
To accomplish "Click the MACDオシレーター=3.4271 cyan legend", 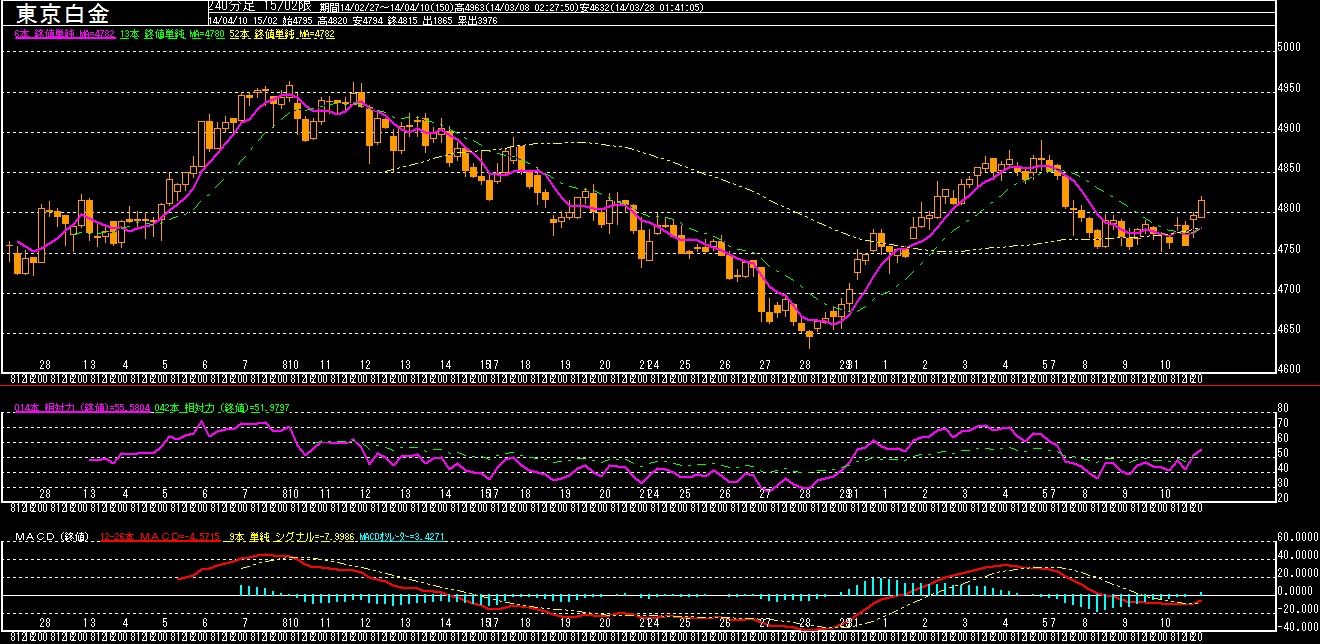I will [402, 537].
